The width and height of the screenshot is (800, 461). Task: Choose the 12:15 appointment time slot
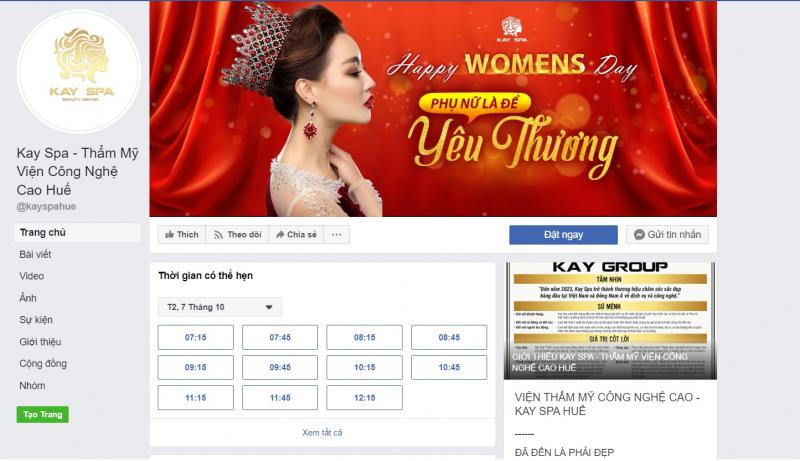click(364, 397)
